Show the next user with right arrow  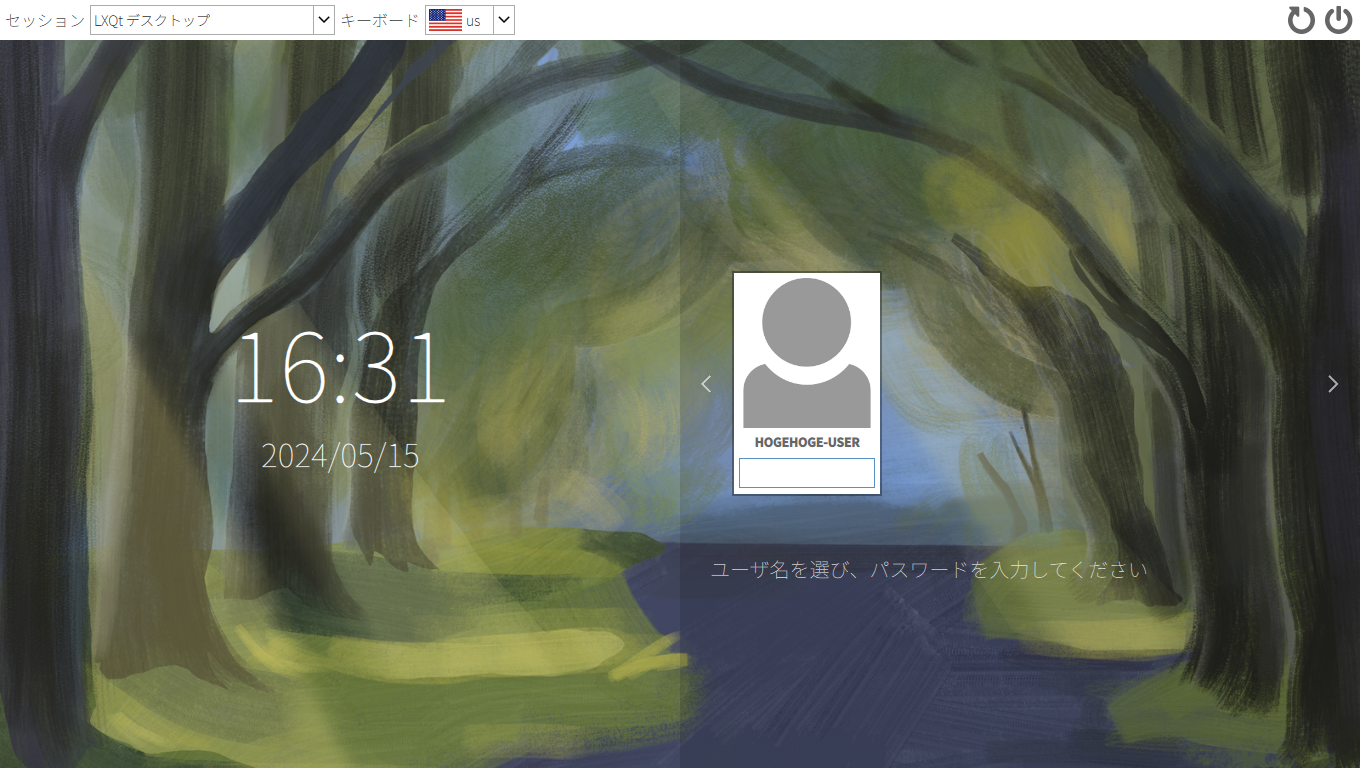coord(1332,383)
